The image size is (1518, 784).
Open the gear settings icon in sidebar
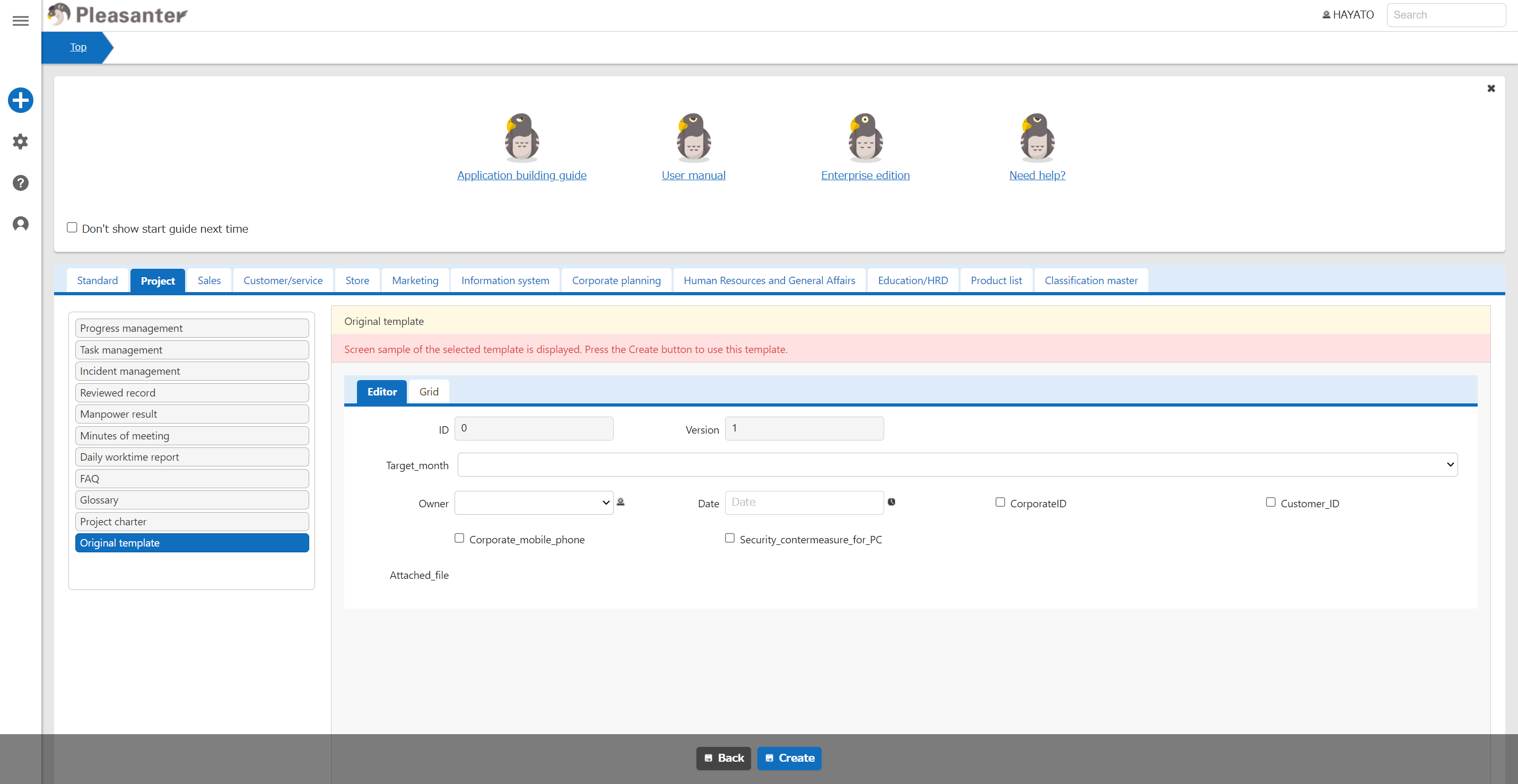[x=21, y=142]
